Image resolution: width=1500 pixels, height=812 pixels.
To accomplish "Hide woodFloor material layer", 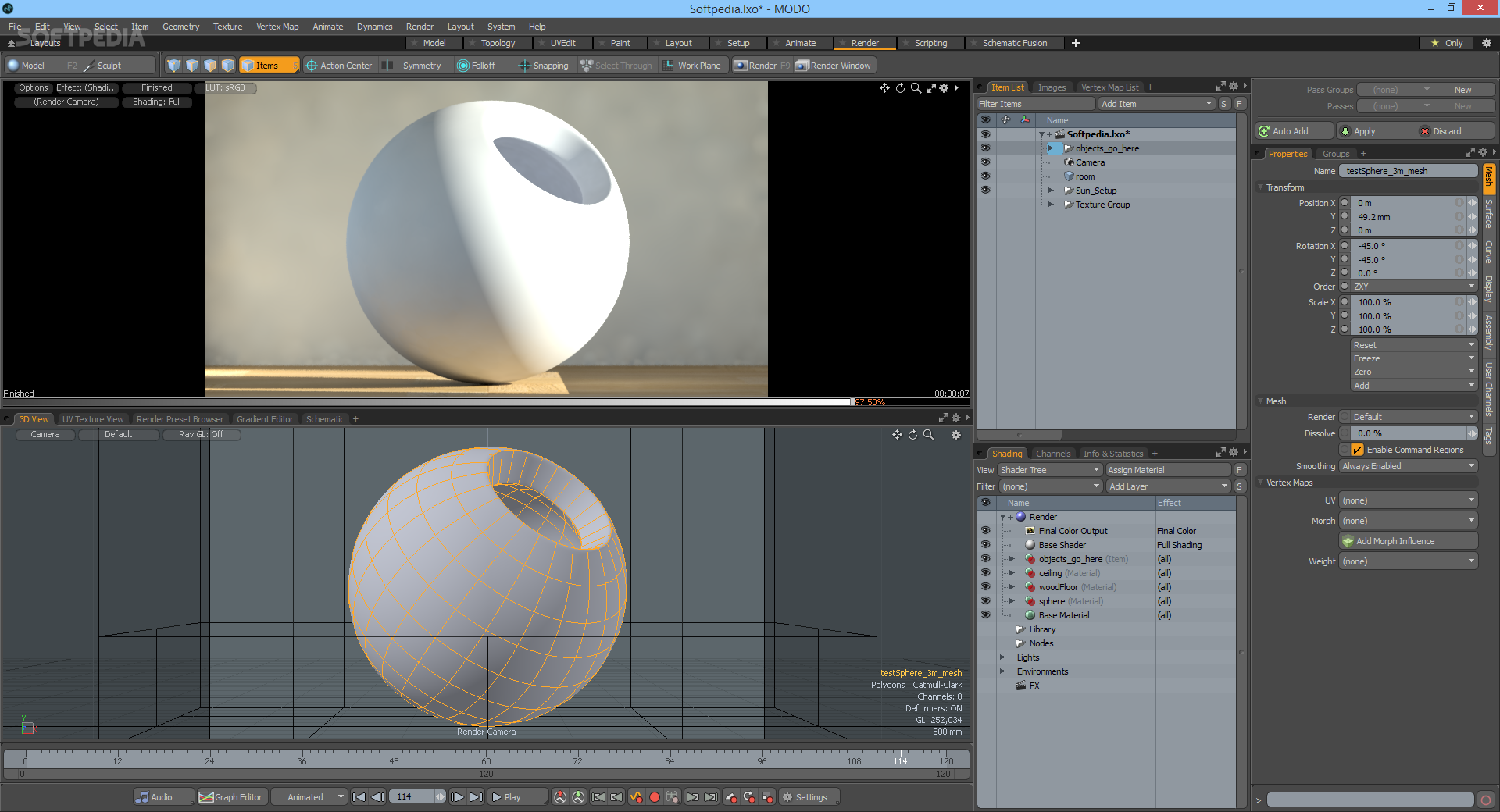I will click(x=985, y=587).
